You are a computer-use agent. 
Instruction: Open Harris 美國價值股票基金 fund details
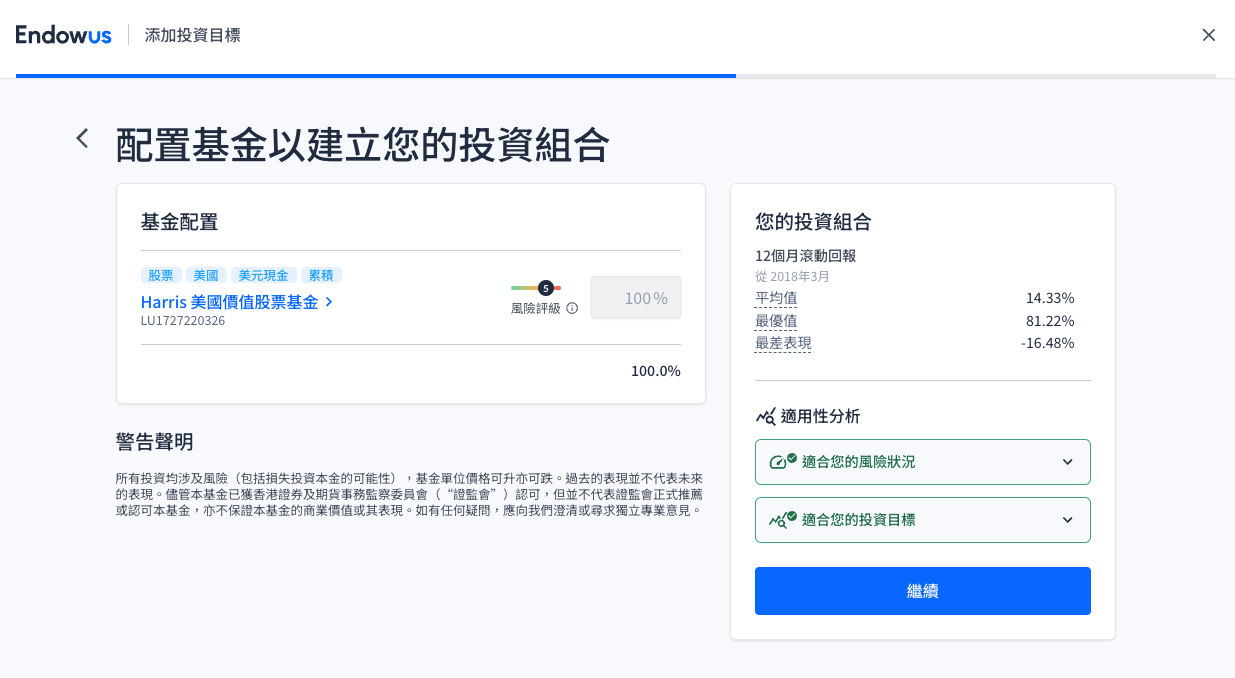pos(229,302)
